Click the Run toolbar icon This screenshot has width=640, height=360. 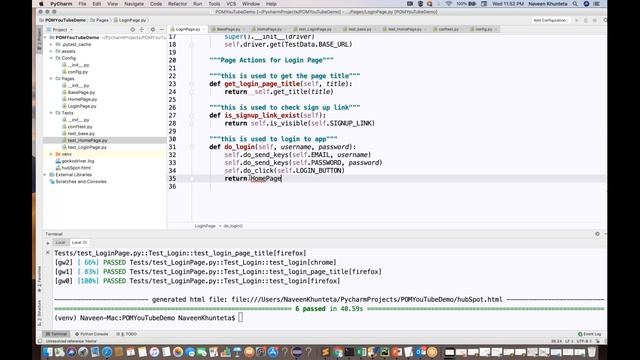[577, 20]
